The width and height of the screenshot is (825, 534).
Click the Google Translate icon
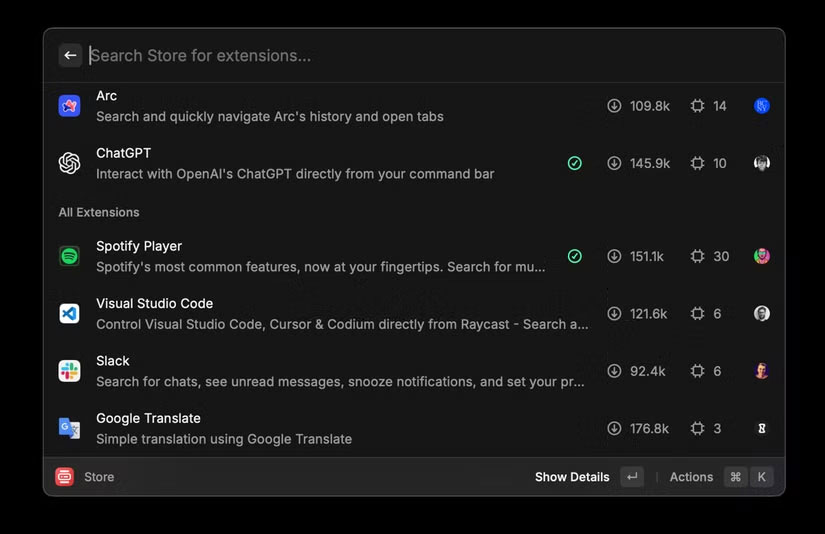(x=69, y=428)
